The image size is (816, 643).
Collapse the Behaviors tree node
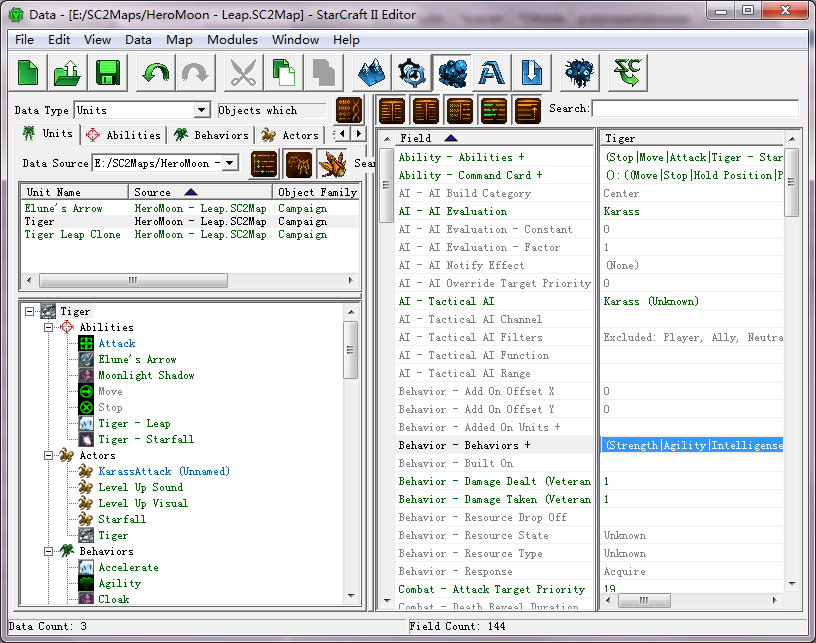tap(48, 551)
